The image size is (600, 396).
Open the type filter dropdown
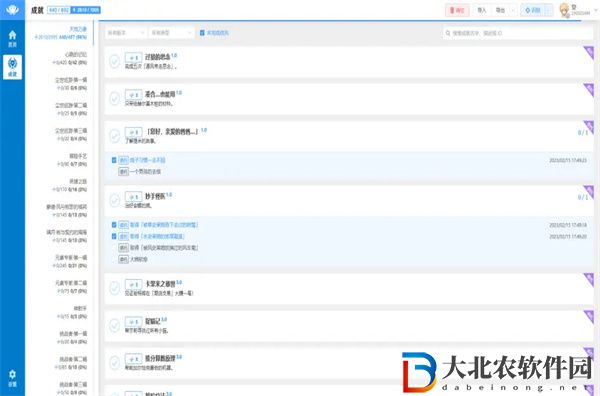(171, 33)
